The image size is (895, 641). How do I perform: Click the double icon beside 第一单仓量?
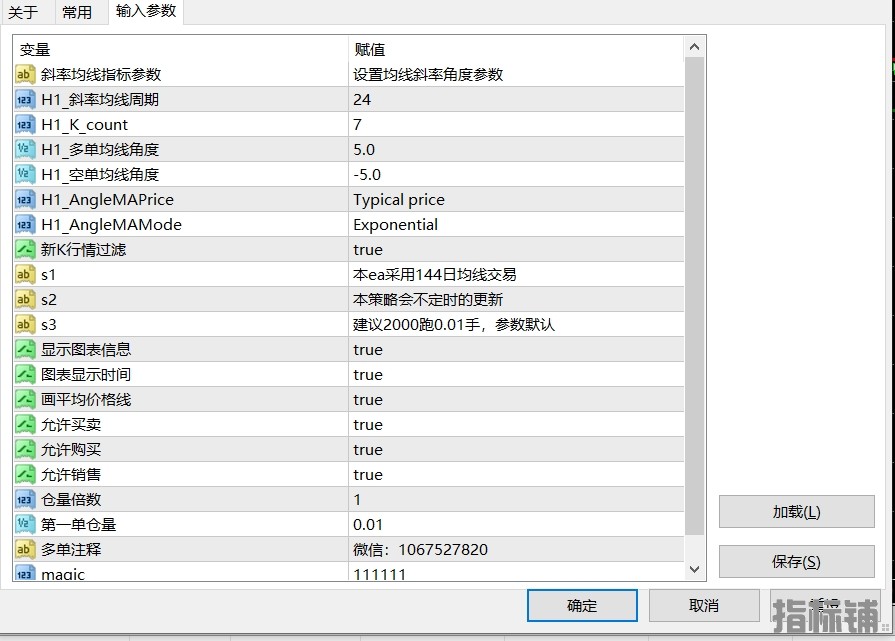pyautogui.click(x=25, y=525)
